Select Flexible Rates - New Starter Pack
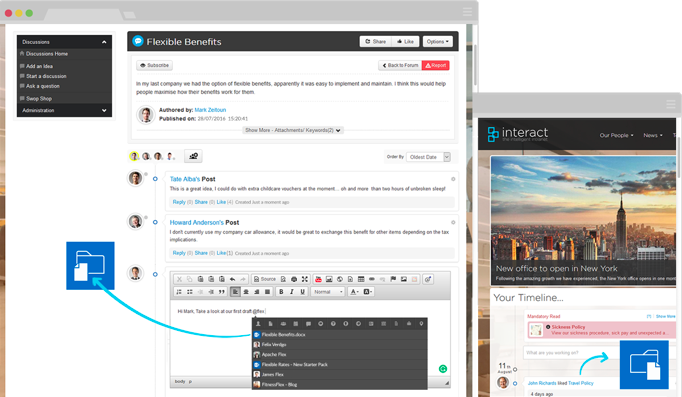The image size is (682, 397). (x=340, y=364)
